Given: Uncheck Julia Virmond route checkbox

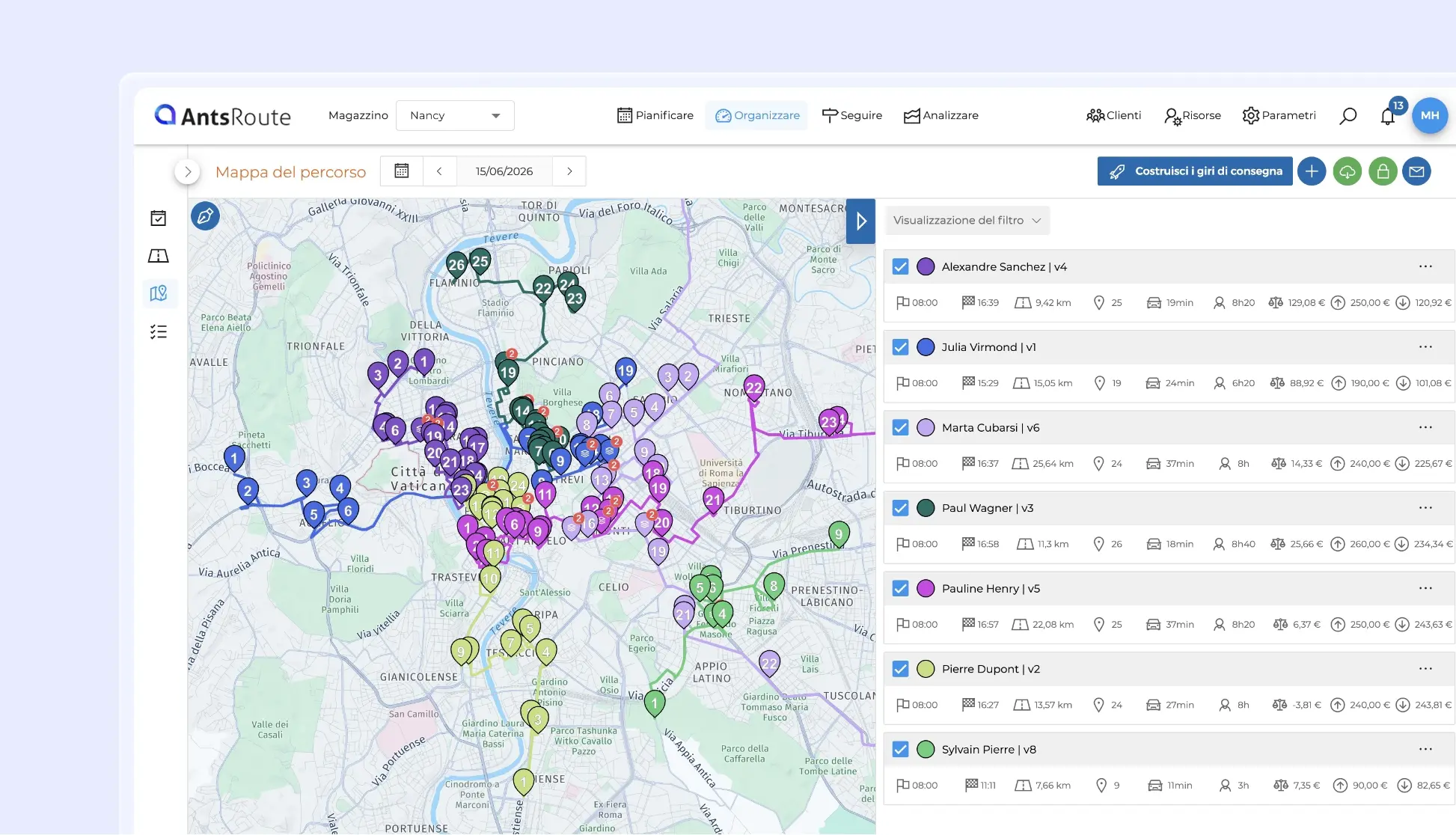Looking at the screenshot, I should click(x=900, y=347).
